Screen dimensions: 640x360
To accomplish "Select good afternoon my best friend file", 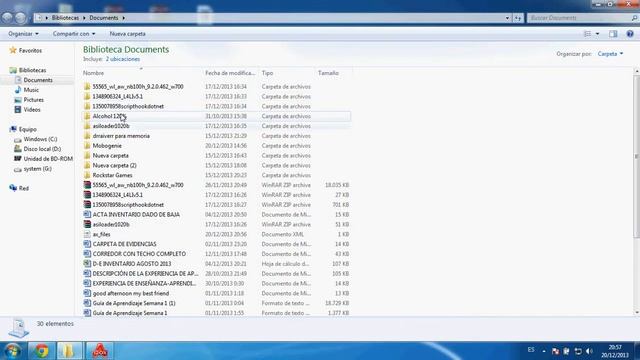I will pos(131,293).
